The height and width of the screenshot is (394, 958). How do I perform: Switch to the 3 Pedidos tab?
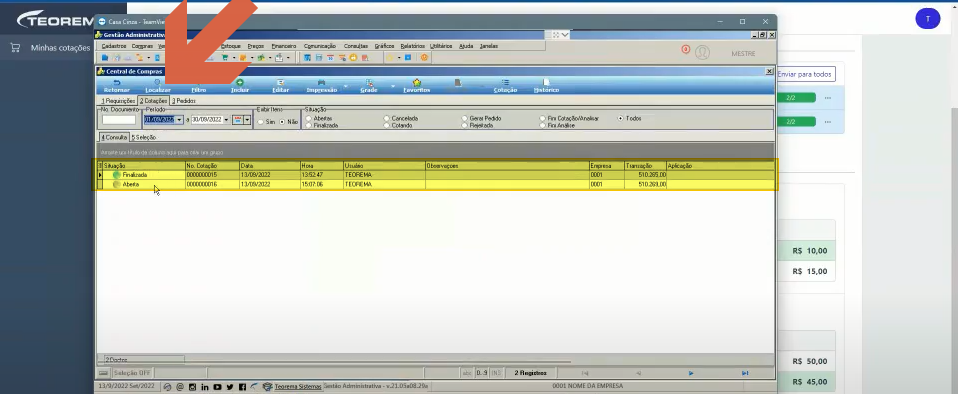(183, 101)
